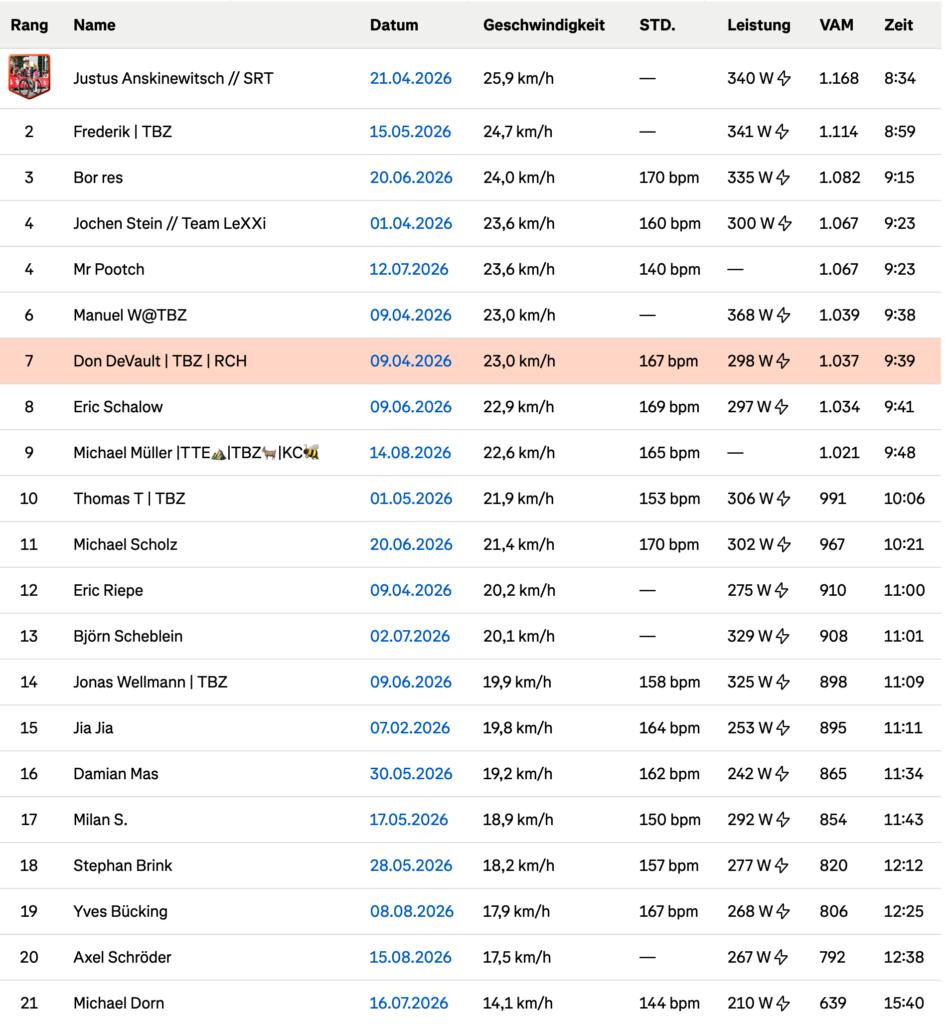
Task: Click the Zeit column header
Action: [899, 25]
